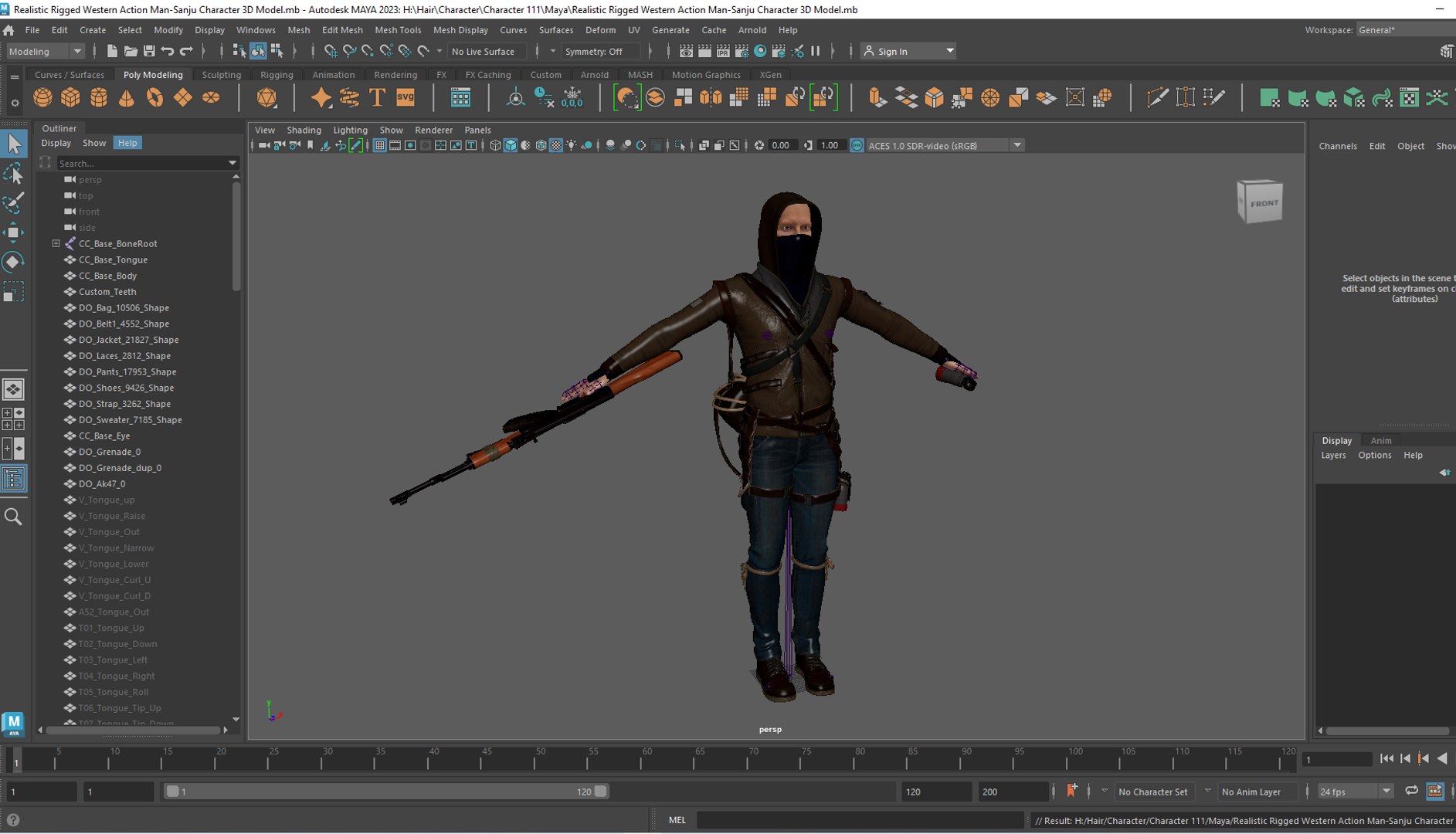Click the Polygon Cone shelf icon

click(x=127, y=98)
